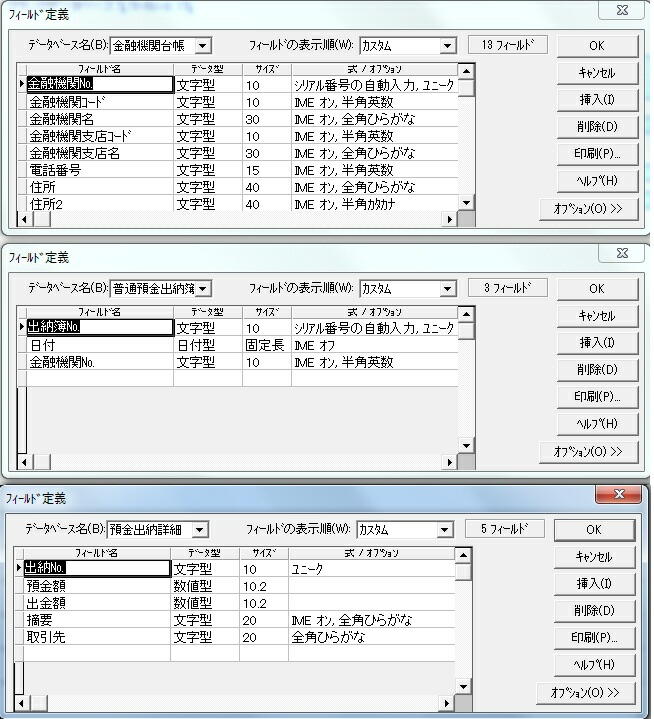Select 金融機関No. field in 普通預金出納簿 list
This screenshot has height=719, width=654.
[100, 362]
